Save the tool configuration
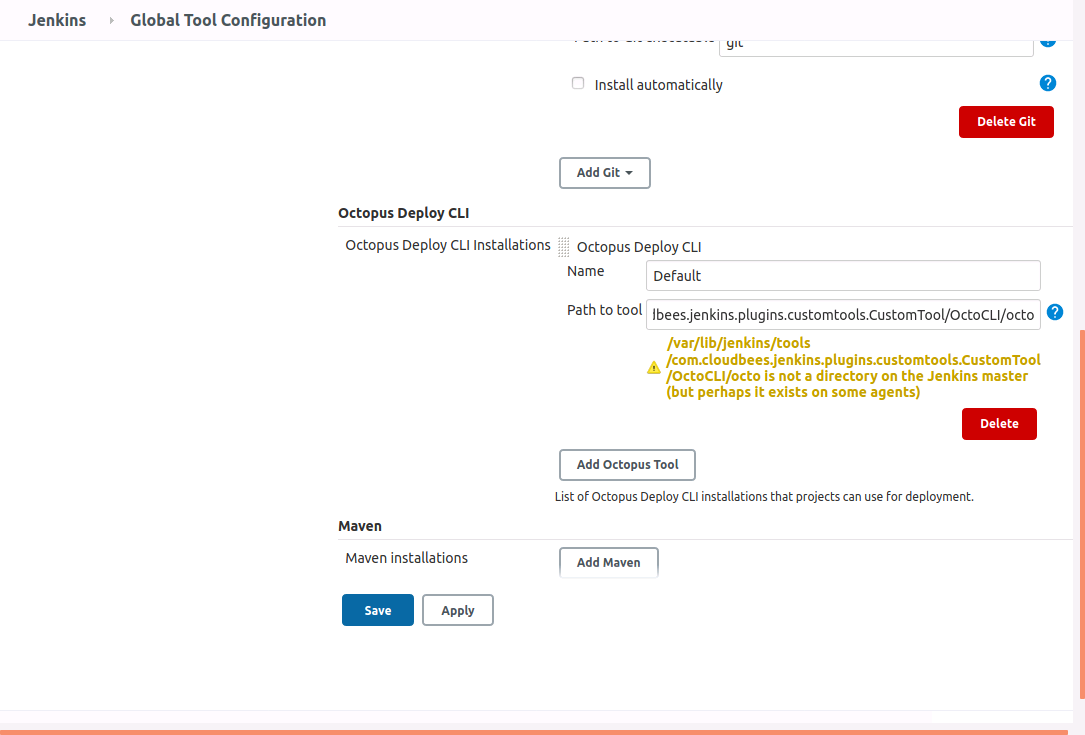1085x735 pixels. tap(377, 610)
